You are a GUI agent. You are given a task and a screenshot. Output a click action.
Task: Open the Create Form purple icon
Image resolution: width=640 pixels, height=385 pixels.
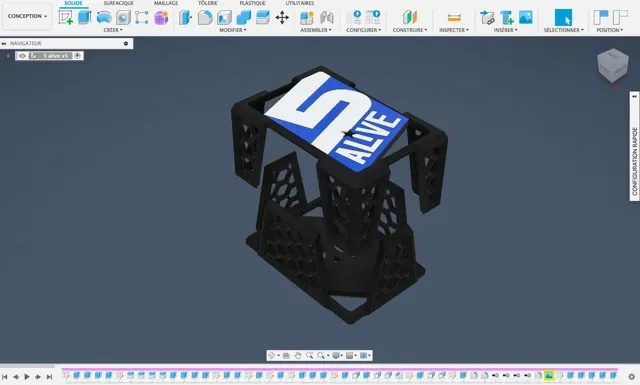[x=161, y=18]
